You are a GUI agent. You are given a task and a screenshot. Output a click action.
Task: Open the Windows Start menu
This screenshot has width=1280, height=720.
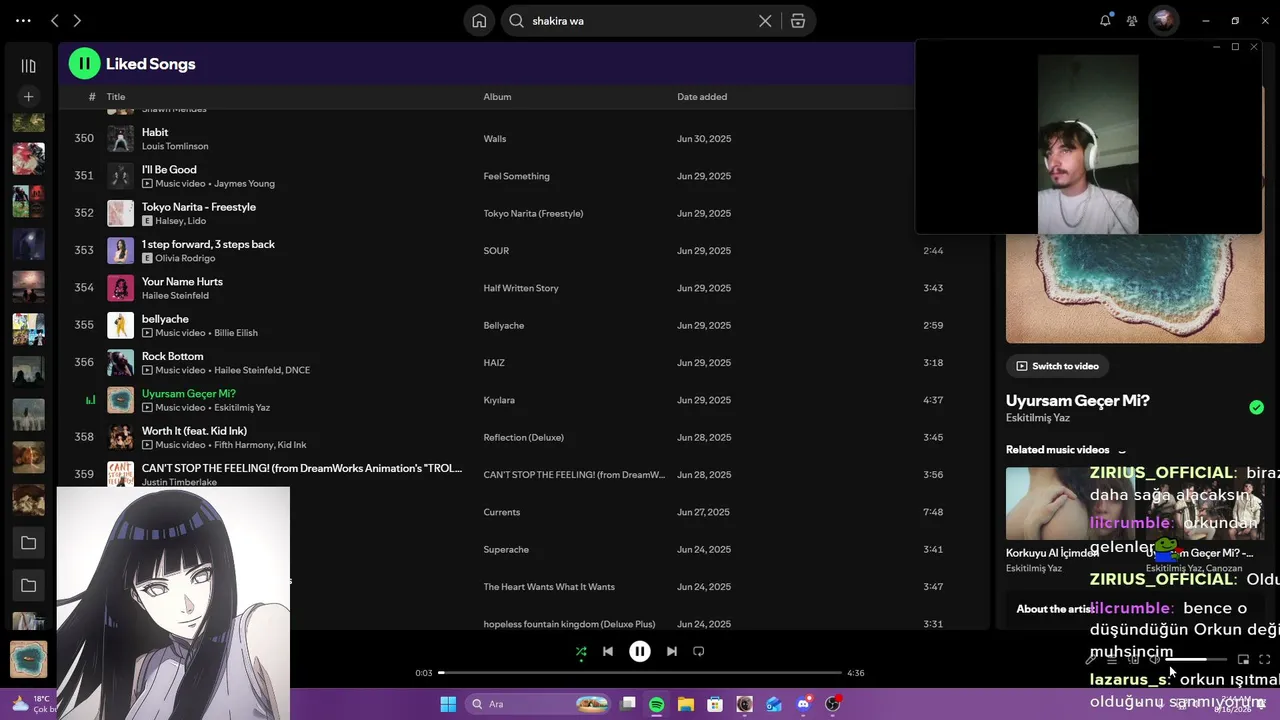click(x=447, y=704)
